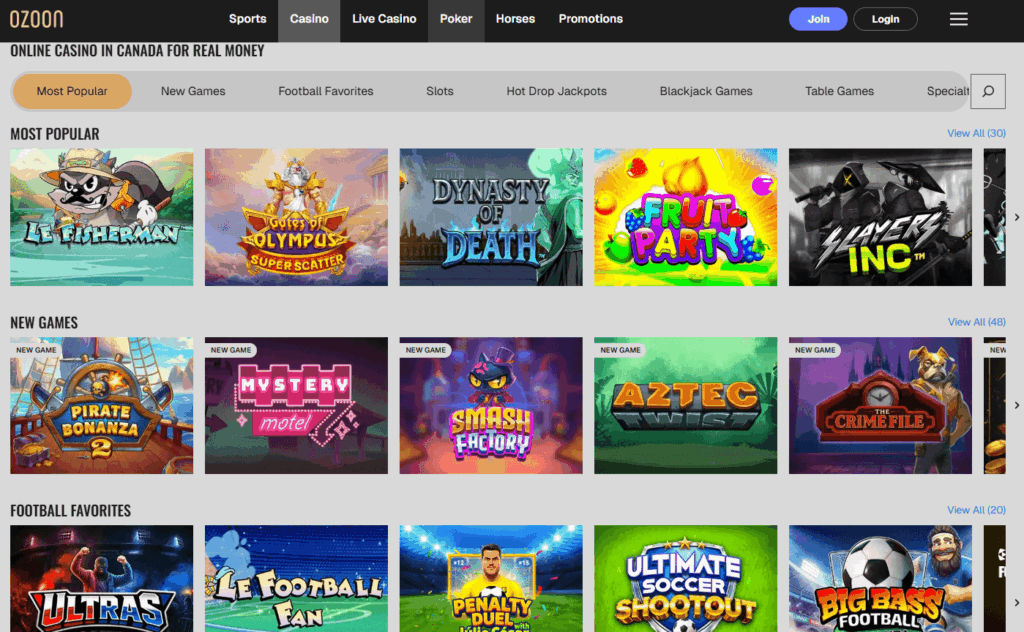
Task: Switch to Football Favorites category tab
Action: click(326, 91)
